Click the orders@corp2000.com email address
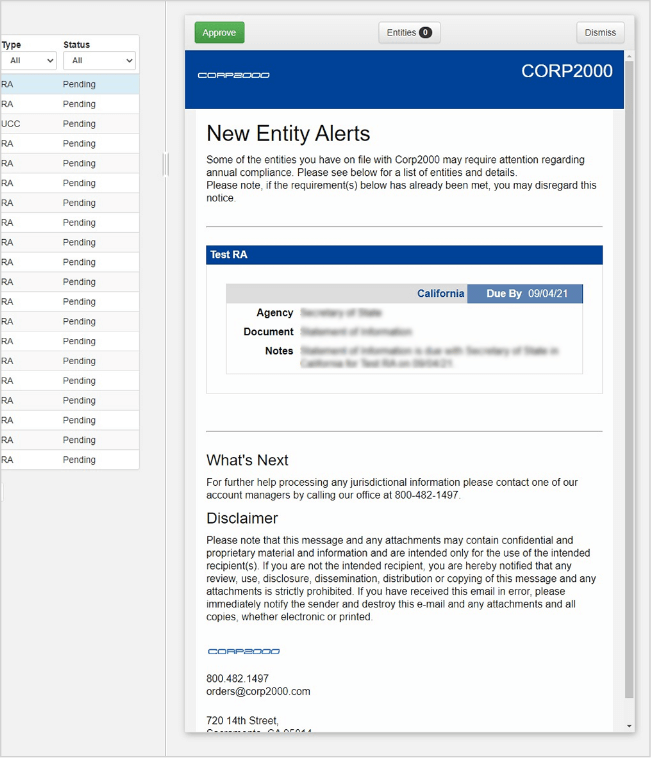This screenshot has width=651, height=758. tap(258, 691)
